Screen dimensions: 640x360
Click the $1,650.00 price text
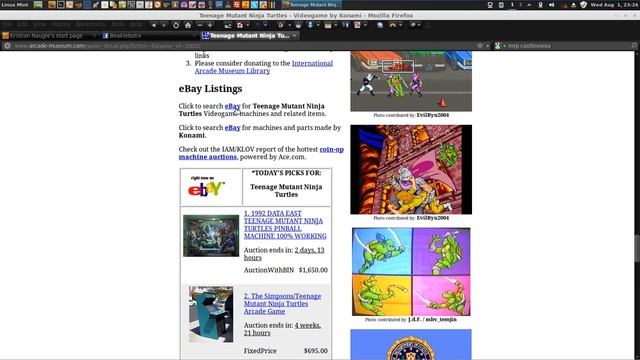click(x=313, y=270)
